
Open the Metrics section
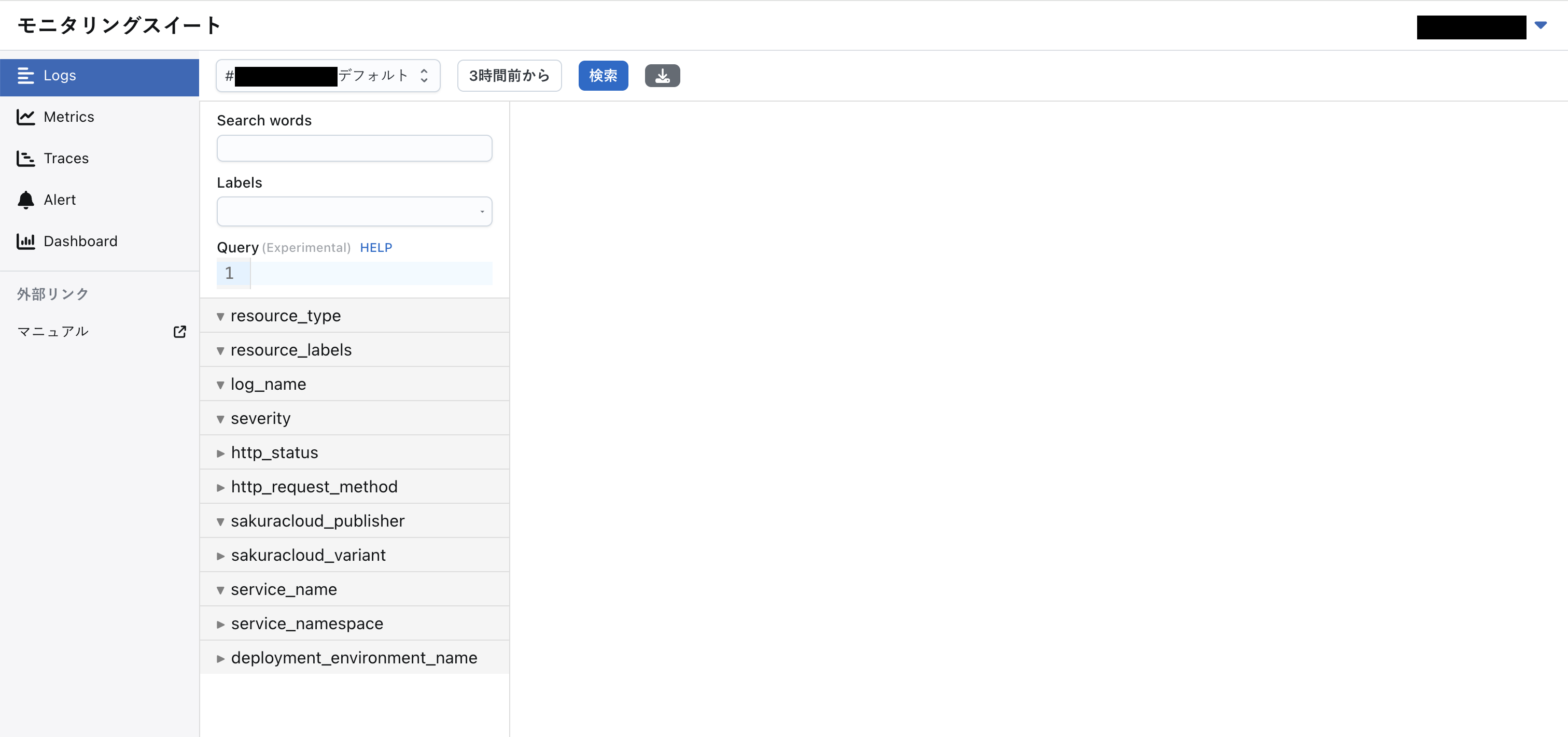pyautogui.click(x=99, y=117)
